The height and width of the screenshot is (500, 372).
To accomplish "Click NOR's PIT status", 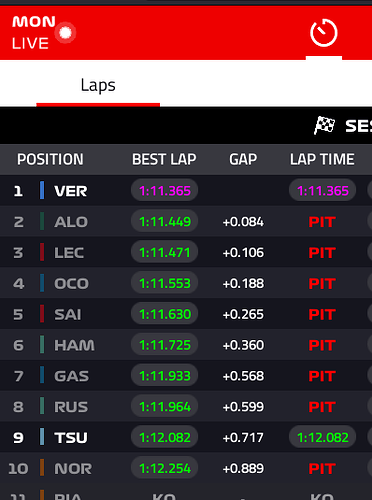I will coord(322,468).
